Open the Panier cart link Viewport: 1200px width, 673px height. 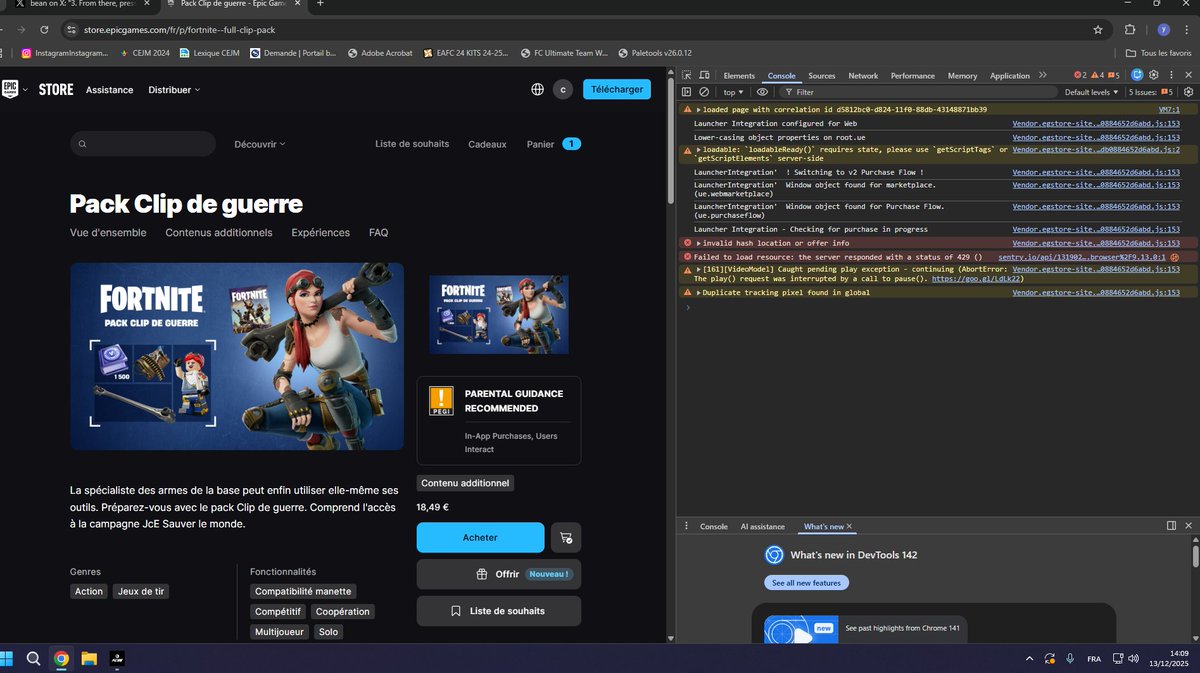[553, 144]
